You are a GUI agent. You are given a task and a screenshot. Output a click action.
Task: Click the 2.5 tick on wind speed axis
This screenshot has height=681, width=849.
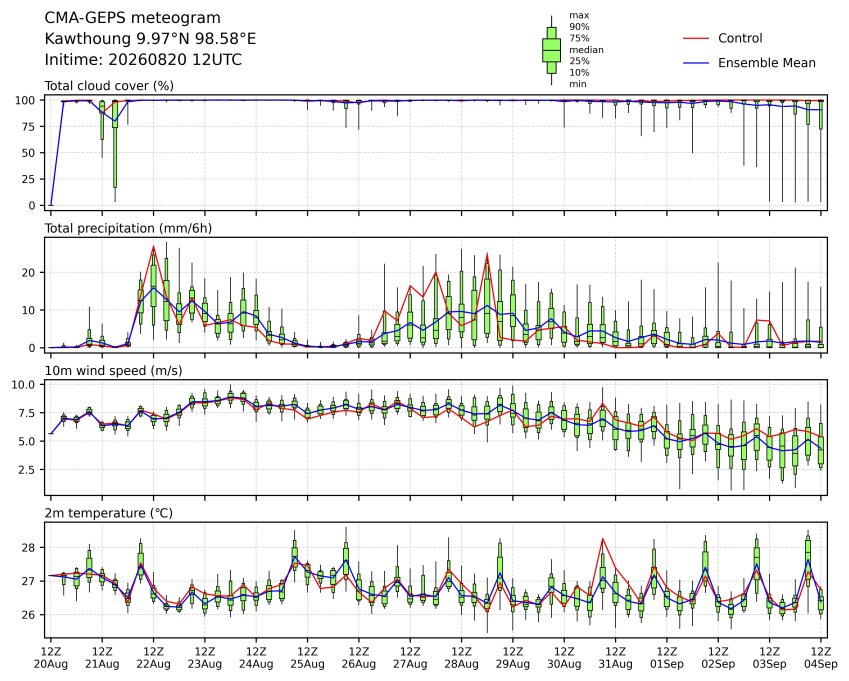(x=27, y=470)
